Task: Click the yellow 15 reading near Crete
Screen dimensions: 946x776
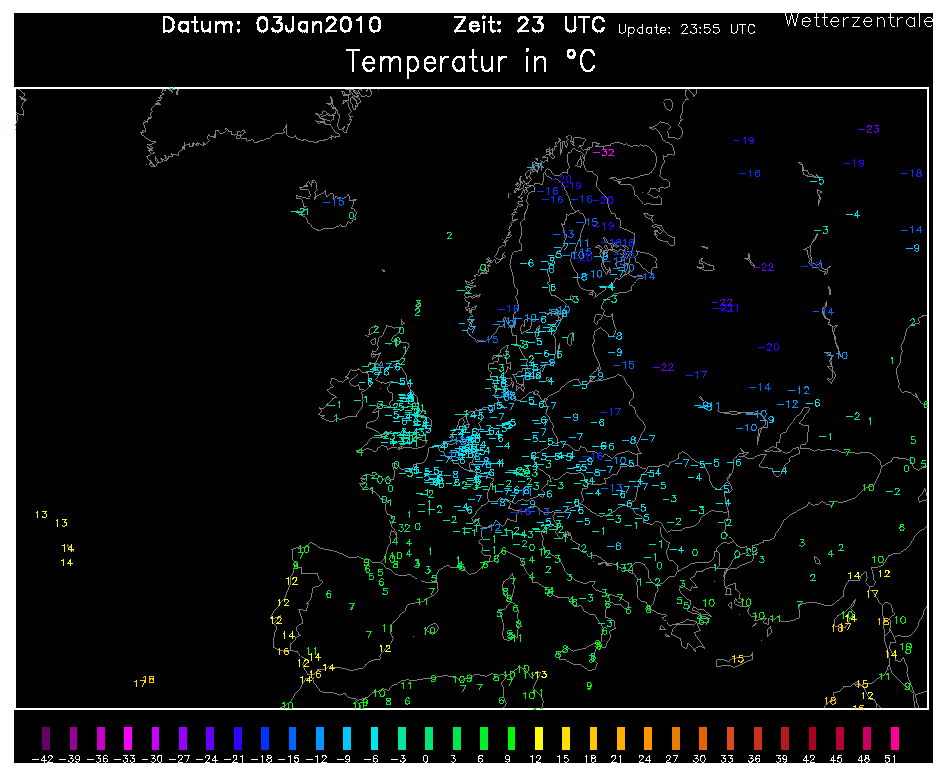Action: (x=740, y=659)
